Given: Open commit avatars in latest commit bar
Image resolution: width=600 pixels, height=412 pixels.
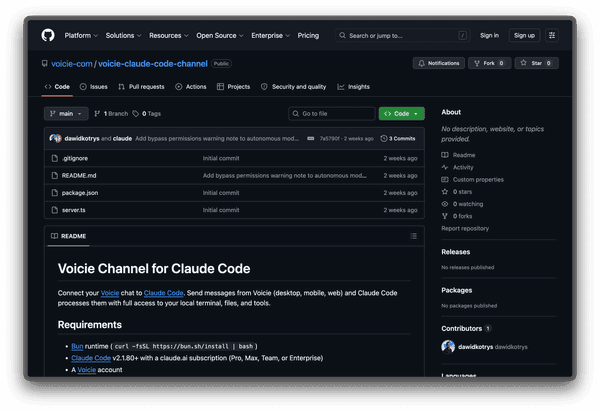Looking at the screenshot, I should pos(55,138).
